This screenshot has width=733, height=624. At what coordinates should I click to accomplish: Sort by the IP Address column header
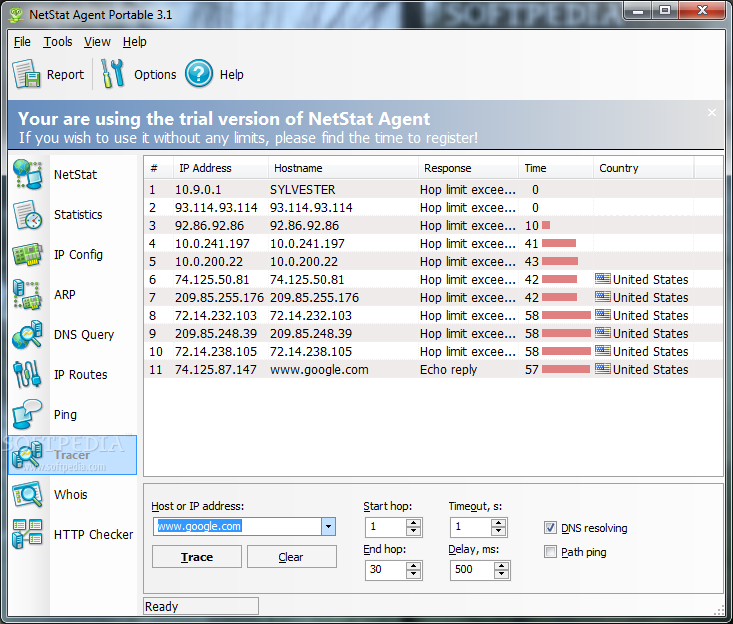[220, 168]
